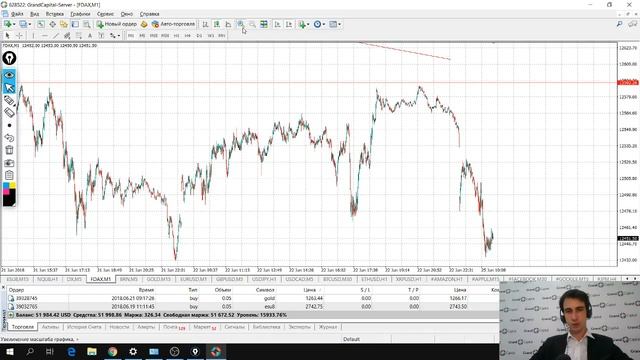Select the crosshair tool
640x360 pixels.
click(19, 36)
